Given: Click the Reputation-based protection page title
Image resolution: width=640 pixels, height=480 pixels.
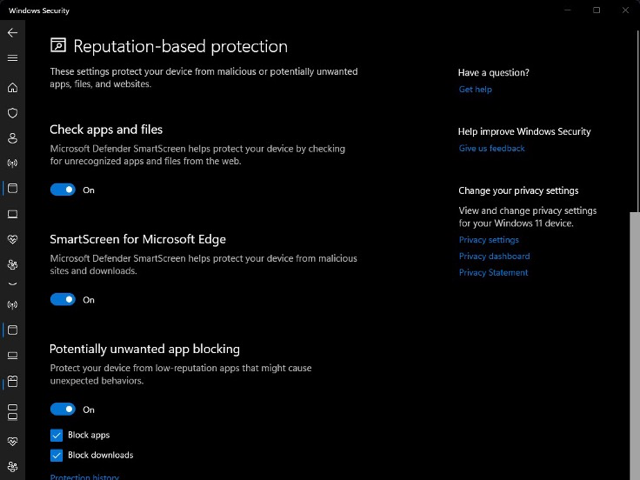Looking at the screenshot, I should pyautogui.click(x=180, y=46).
